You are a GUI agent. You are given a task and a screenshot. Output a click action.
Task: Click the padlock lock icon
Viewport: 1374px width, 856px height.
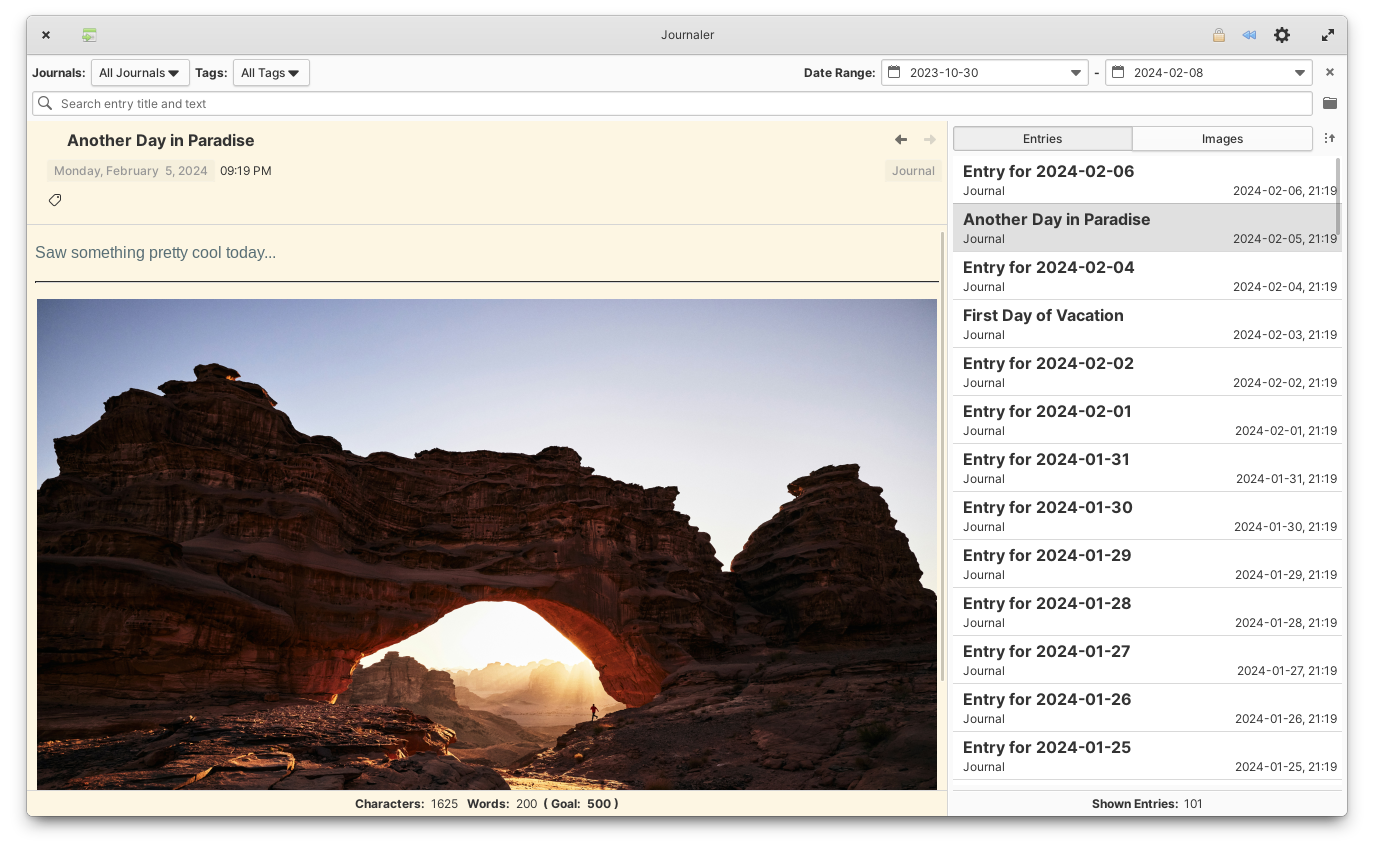pyautogui.click(x=1218, y=35)
